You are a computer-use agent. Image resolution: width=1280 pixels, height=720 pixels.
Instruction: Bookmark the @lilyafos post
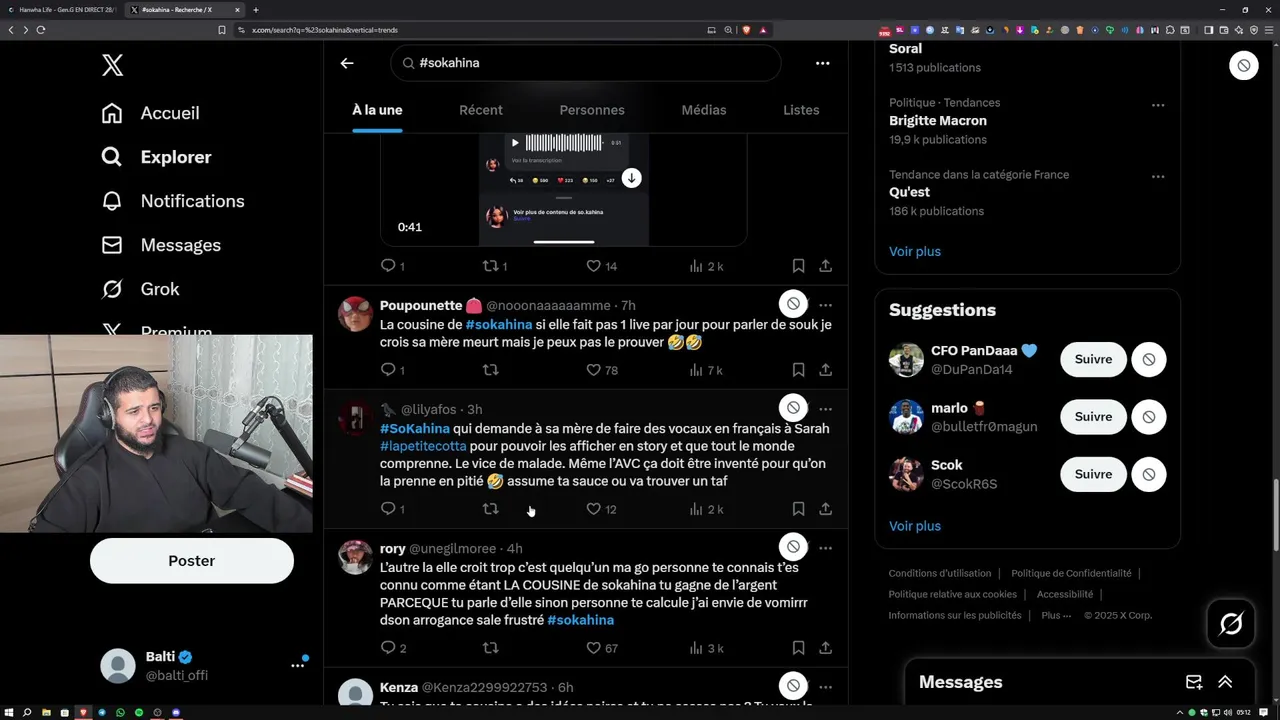coord(798,509)
